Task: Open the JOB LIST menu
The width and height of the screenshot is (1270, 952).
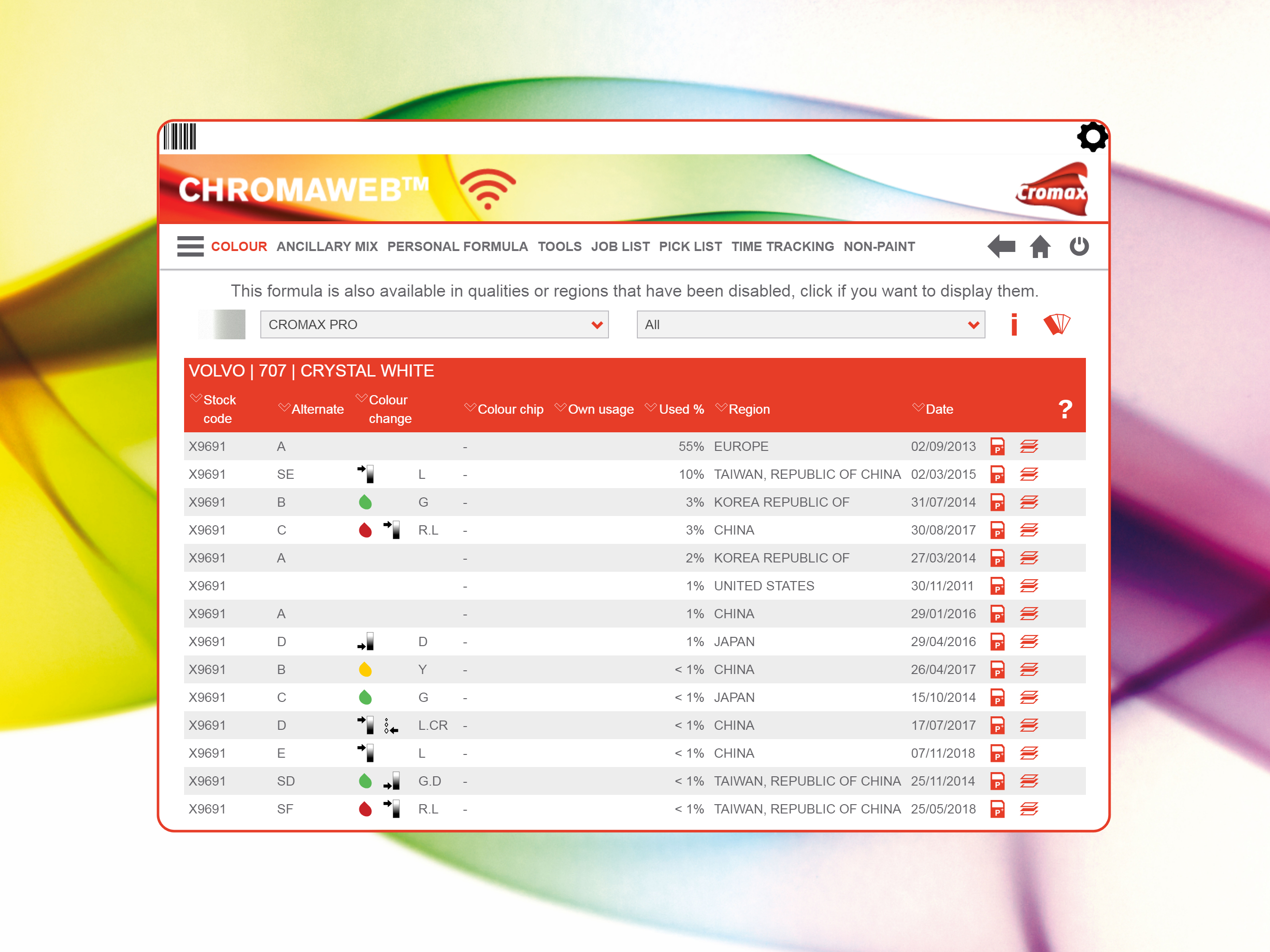Action: 621,246
